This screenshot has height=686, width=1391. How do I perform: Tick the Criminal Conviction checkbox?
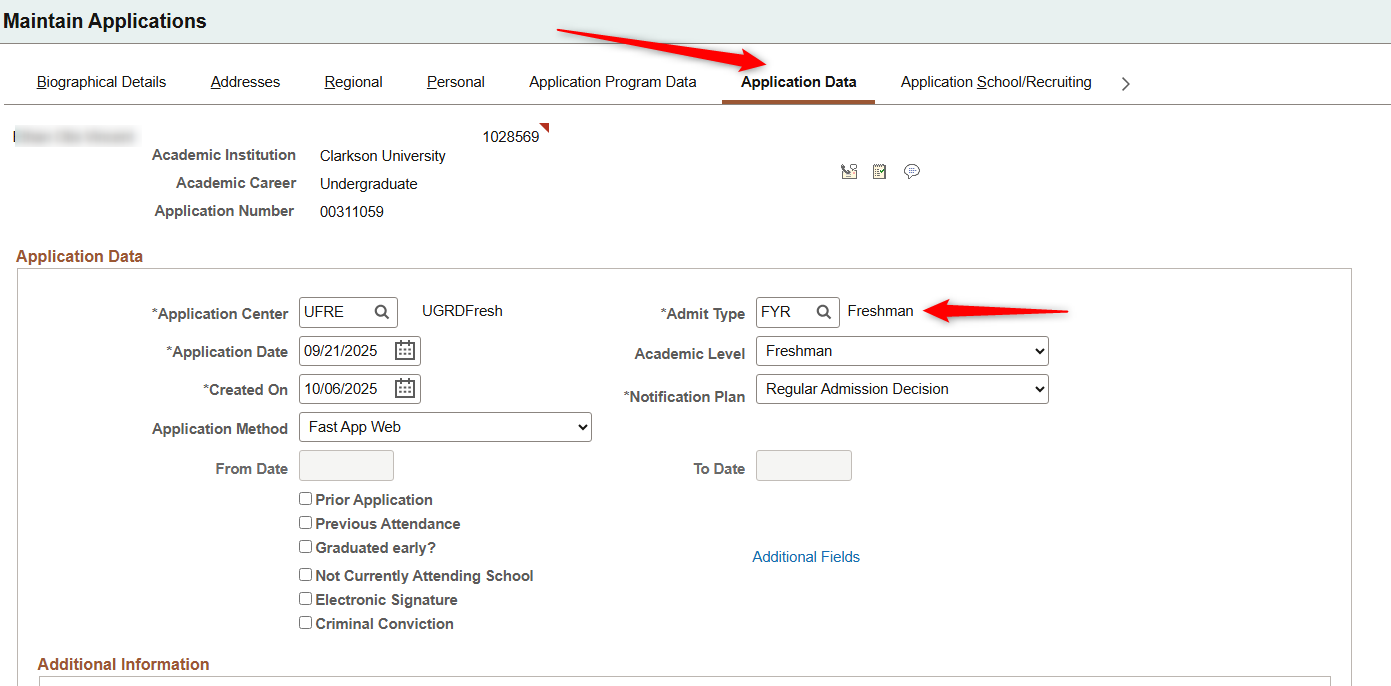click(306, 623)
